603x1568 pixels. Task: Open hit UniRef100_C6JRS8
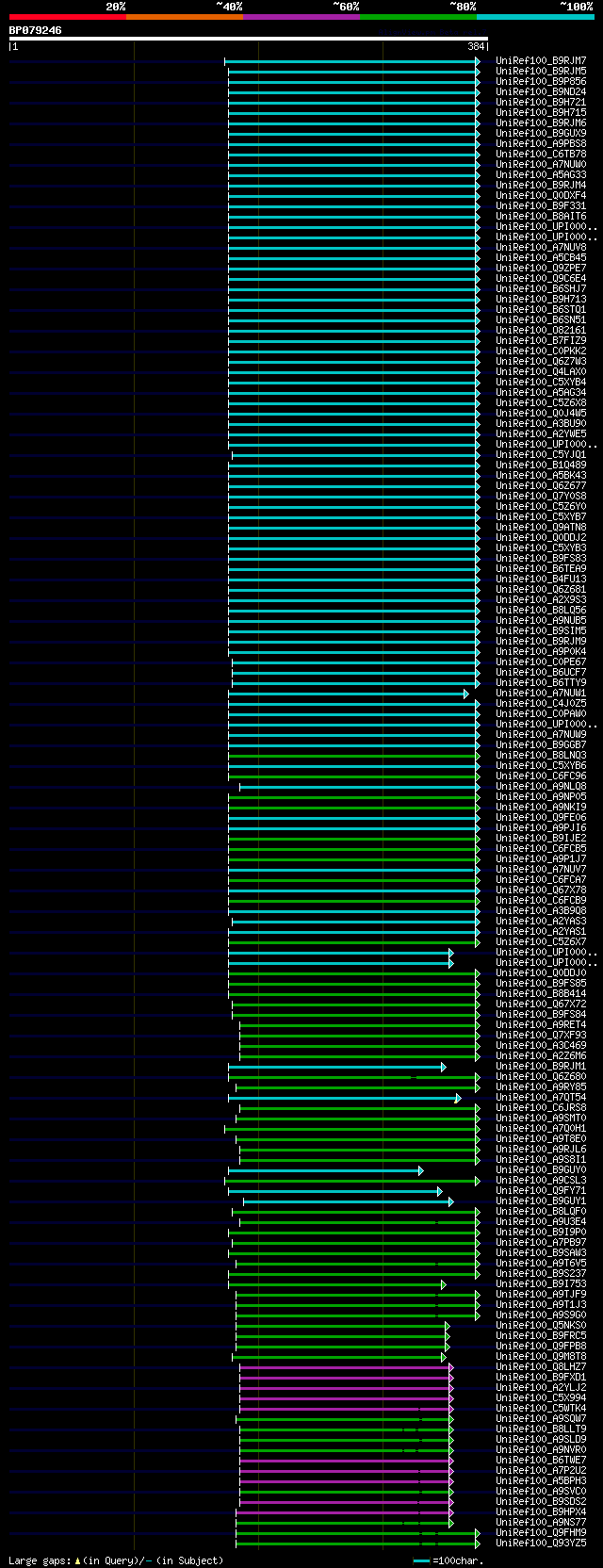pyautogui.click(x=541, y=1108)
